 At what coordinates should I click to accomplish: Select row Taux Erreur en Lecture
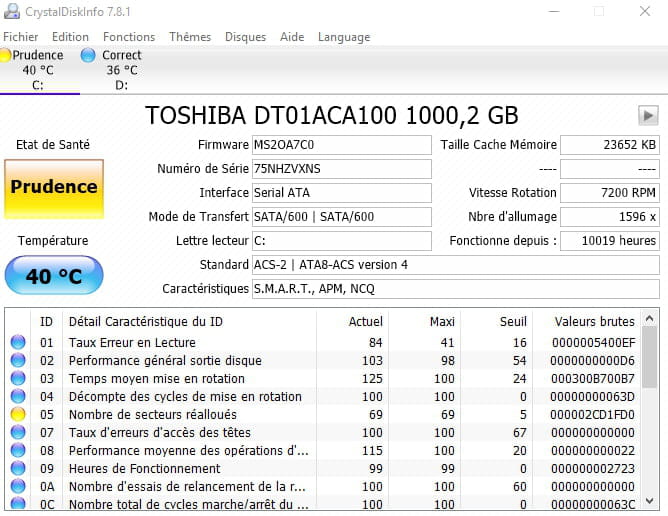point(323,342)
